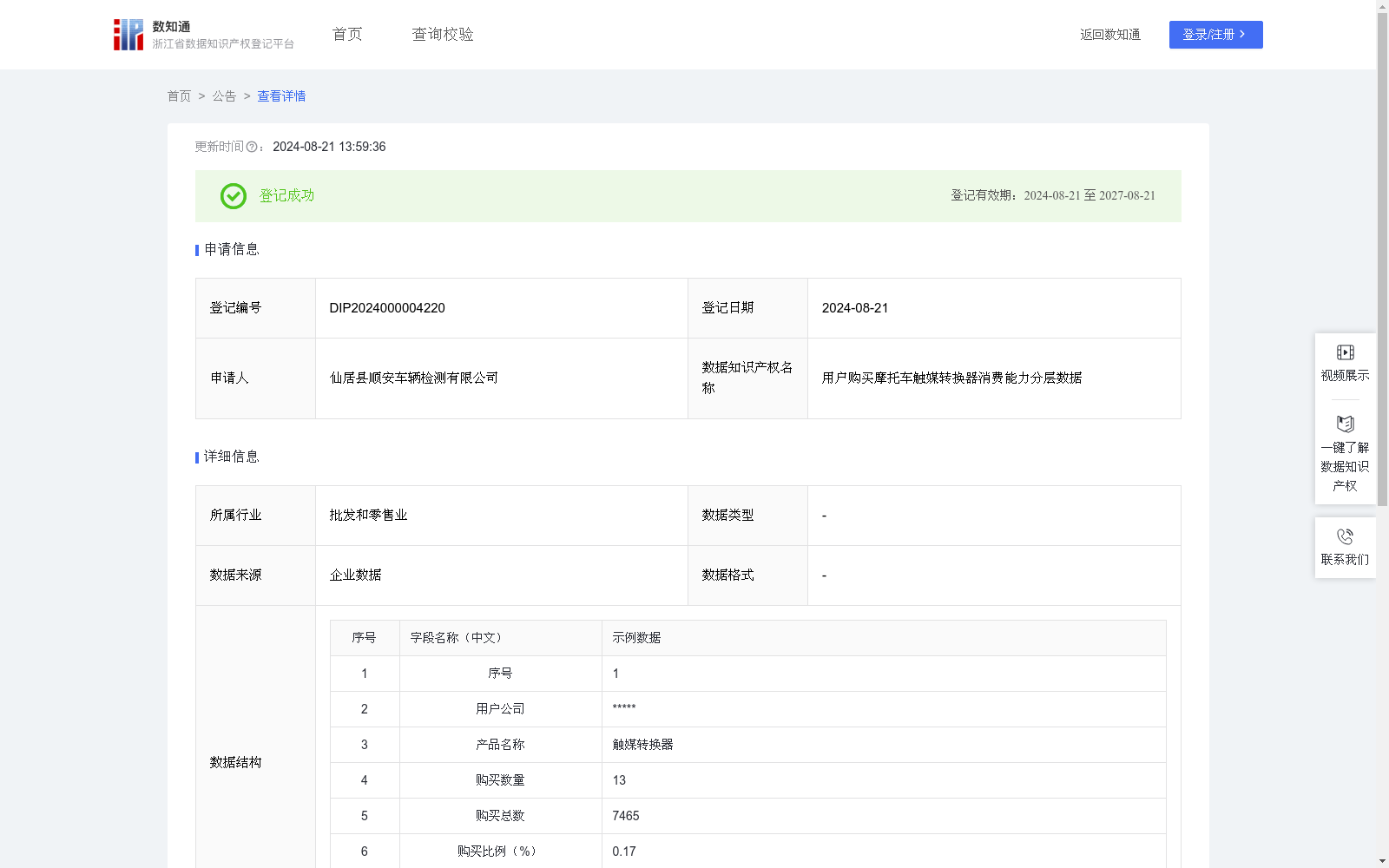Click the 购买总数 field name
The height and width of the screenshot is (868, 1389).
pyautogui.click(x=500, y=816)
